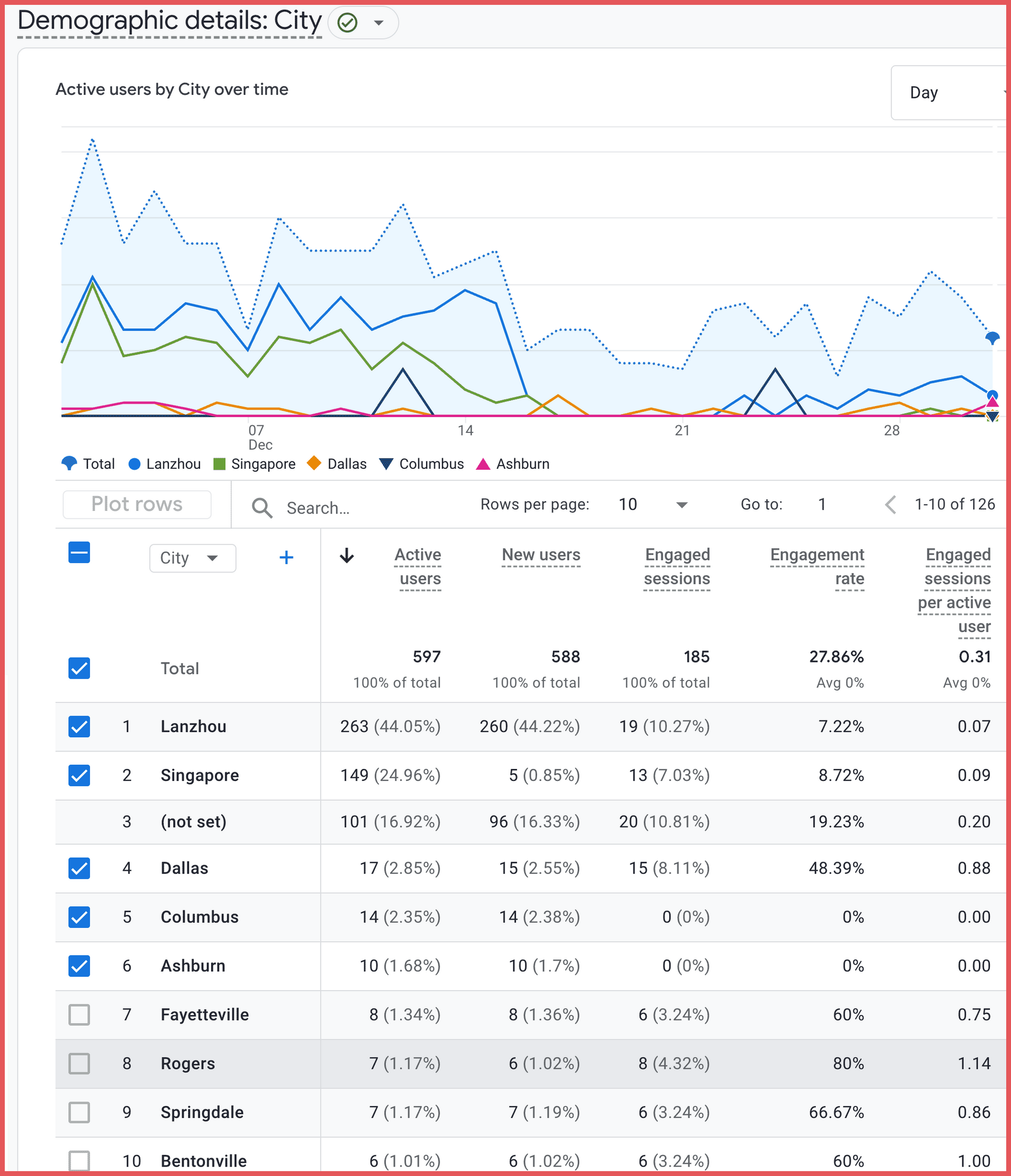Click the Demographic details: City title
The height and width of the screenshot is (1176, 1011).
(x=170, y=22)
